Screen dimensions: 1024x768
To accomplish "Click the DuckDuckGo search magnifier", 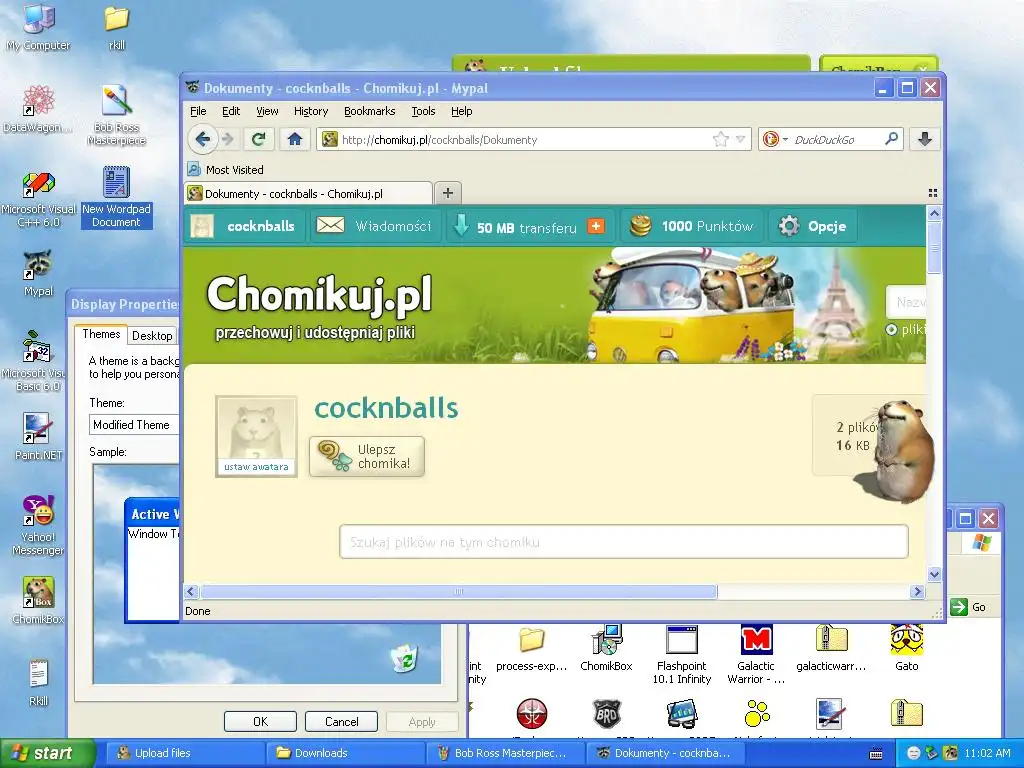I will point(891,139).
